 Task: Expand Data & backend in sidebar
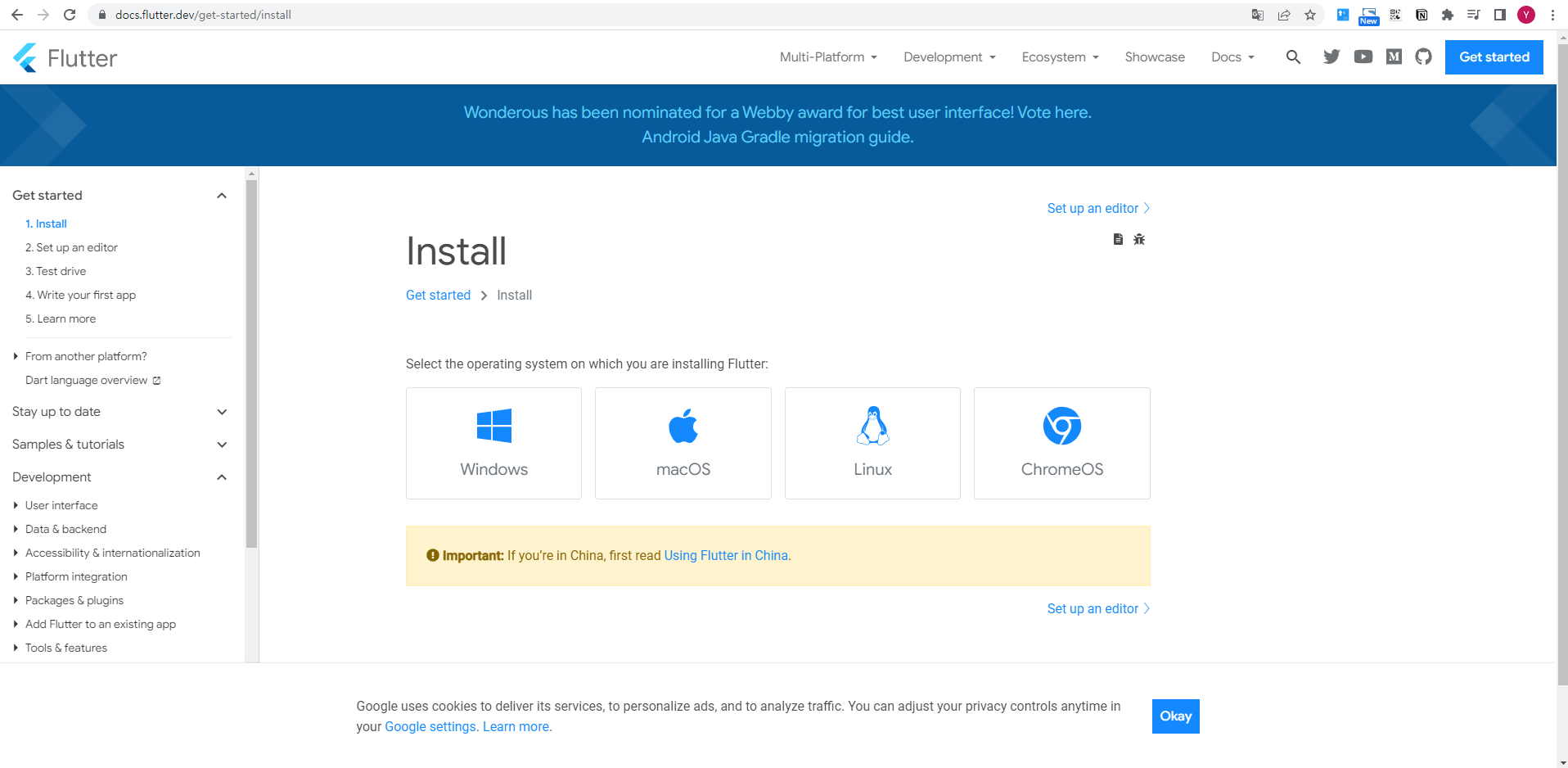pos(60,529)
